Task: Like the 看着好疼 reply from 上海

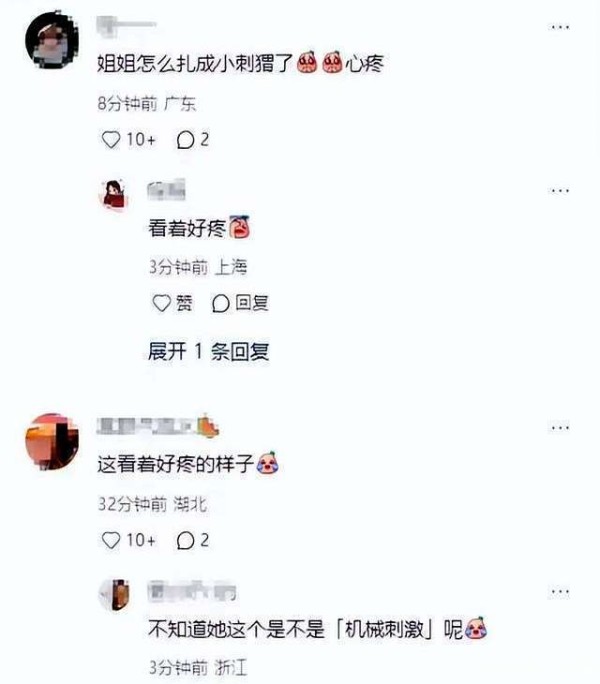Action: click(x=161, y=303)
